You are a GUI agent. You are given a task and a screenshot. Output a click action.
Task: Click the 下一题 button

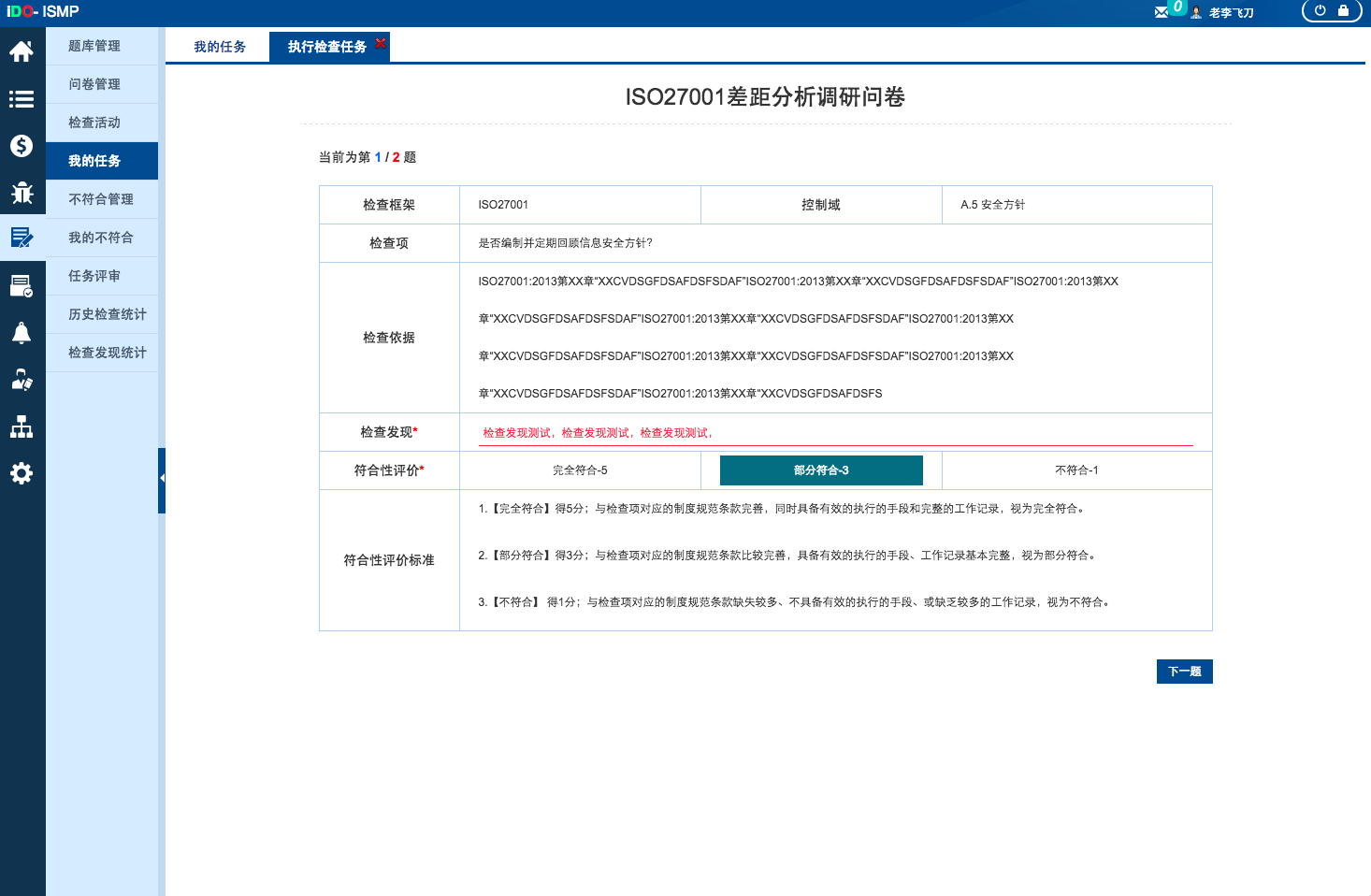pos(1184,672)
